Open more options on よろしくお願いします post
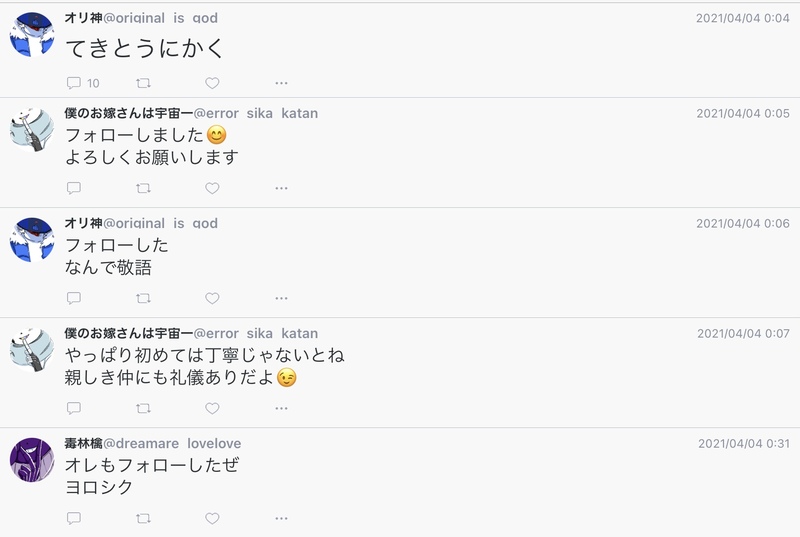The width and height of the screenshot is (800, 537). tap(281, 188)
